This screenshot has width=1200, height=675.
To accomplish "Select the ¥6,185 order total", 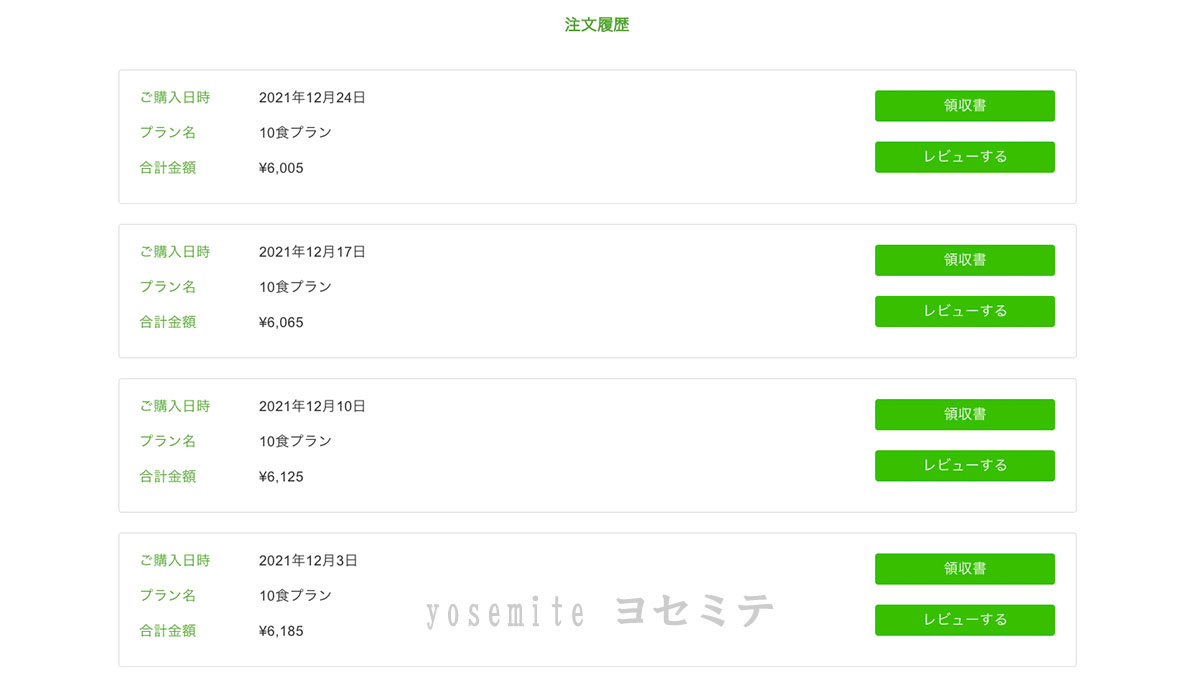I will coord(281,632).
